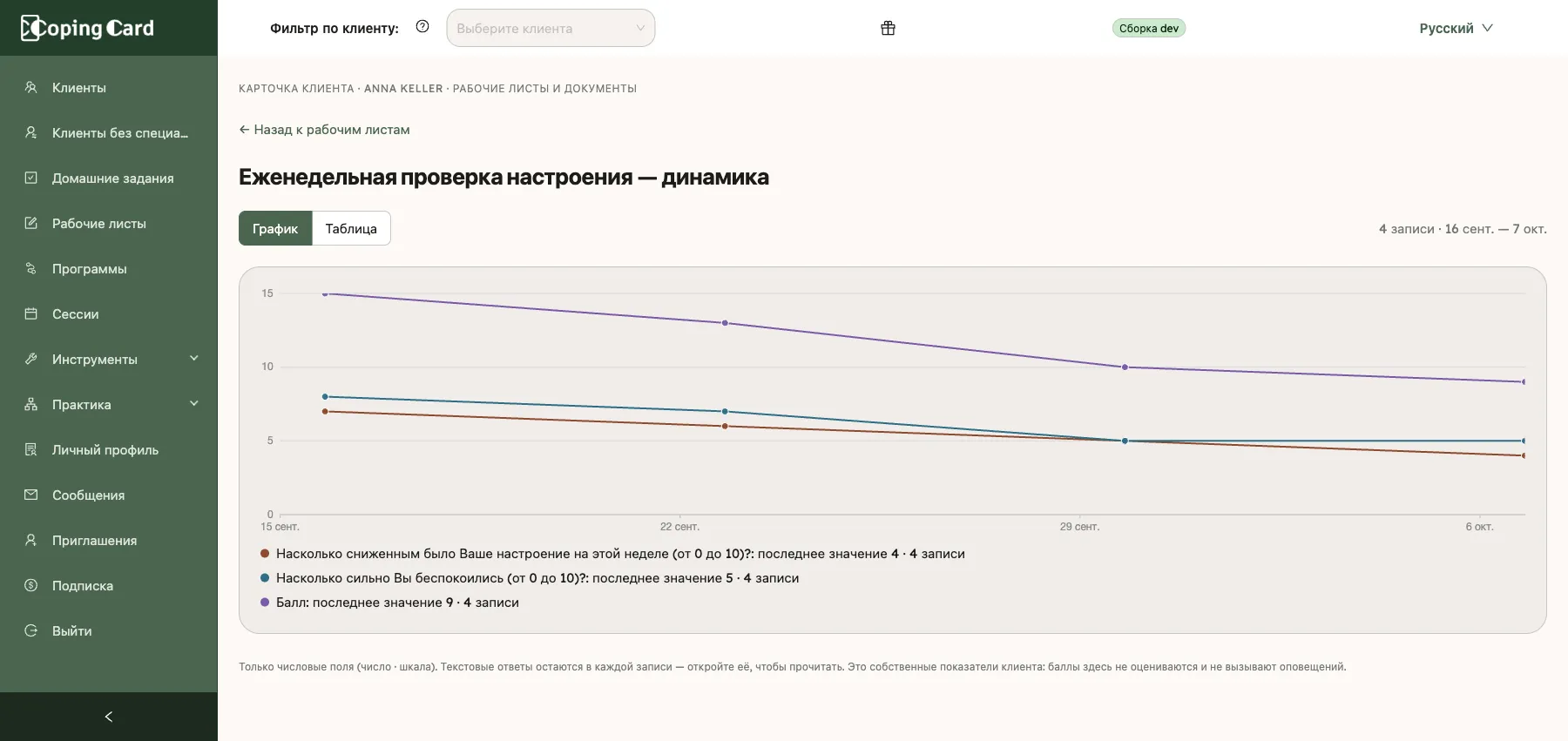
Task: Click the purple Балл point at 22 сент.
Action: point(725,323)
